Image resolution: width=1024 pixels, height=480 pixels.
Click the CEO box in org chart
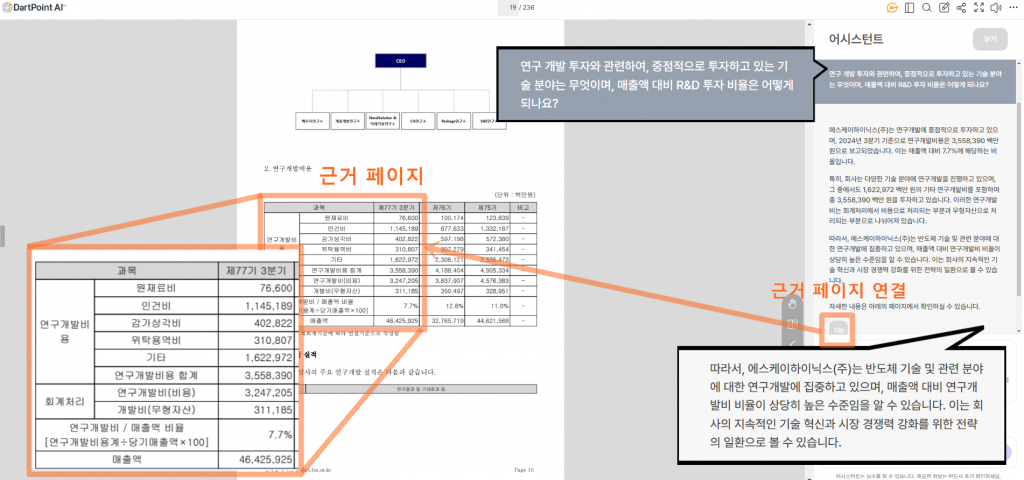pos(401,61)
